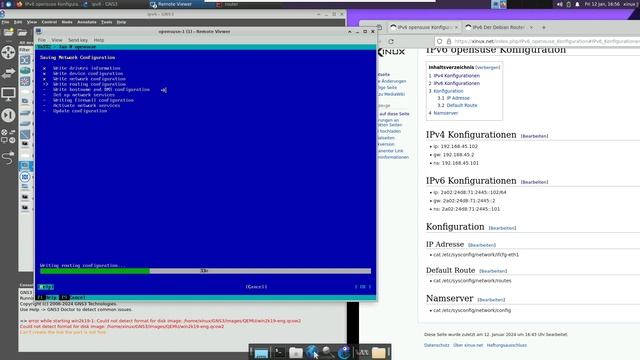Select the add link cable tool in GNS3

8,158
